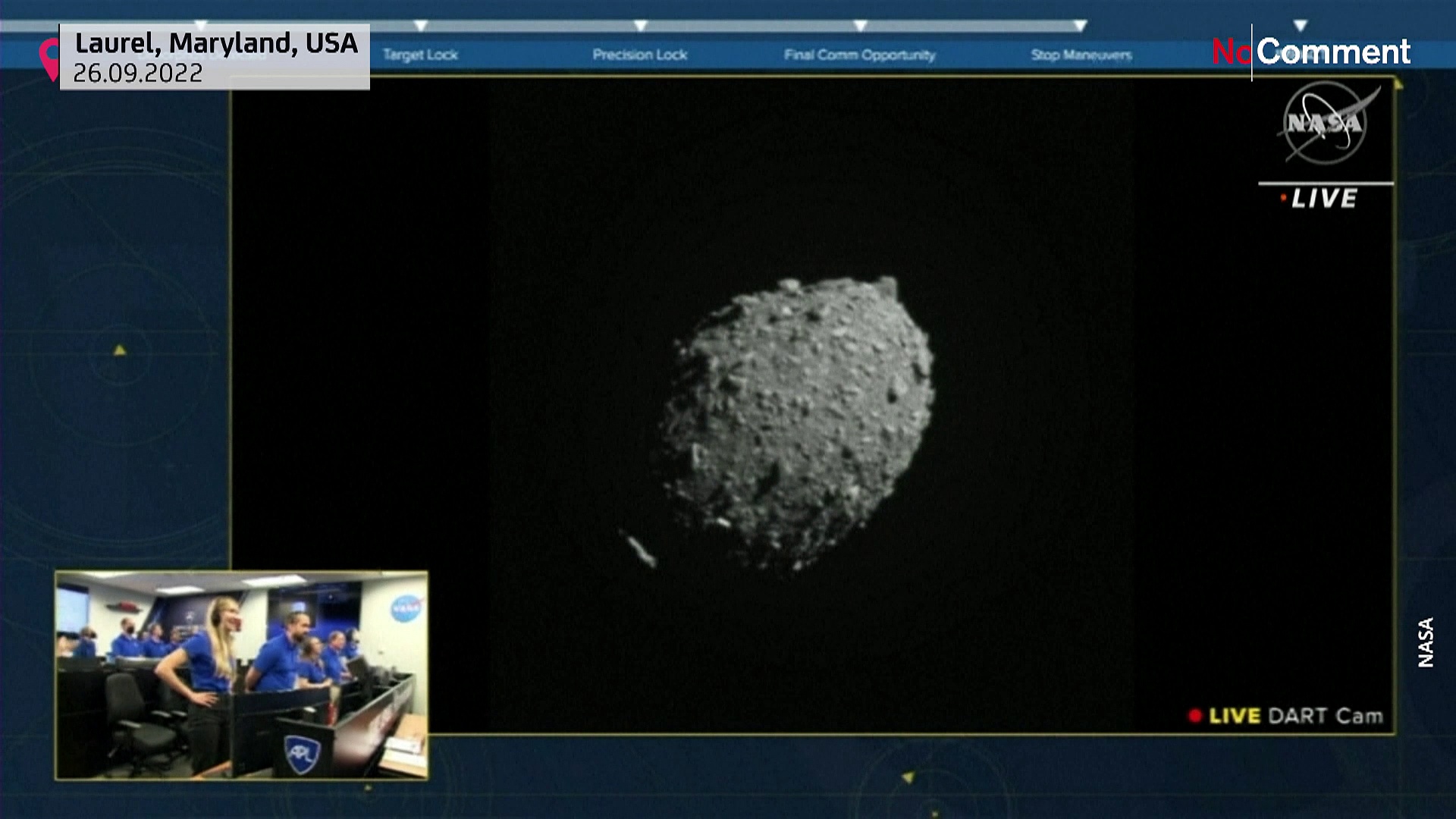Viewport: 1456px width, 819px height.
Task: Click the red LIVE DART Cam dot
Action: [1195, 716]
